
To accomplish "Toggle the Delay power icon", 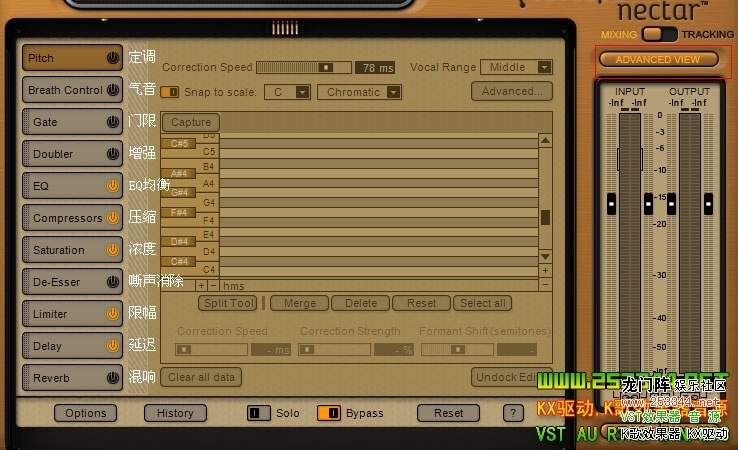I will pos(112,346).
